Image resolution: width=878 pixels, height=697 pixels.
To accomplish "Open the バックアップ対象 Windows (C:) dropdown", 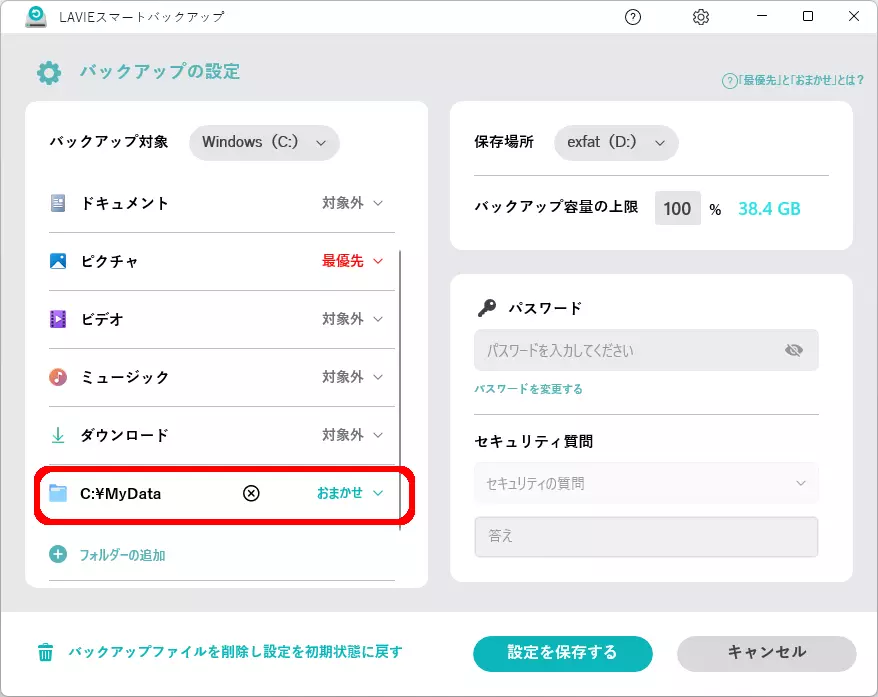I will point(264,142).
